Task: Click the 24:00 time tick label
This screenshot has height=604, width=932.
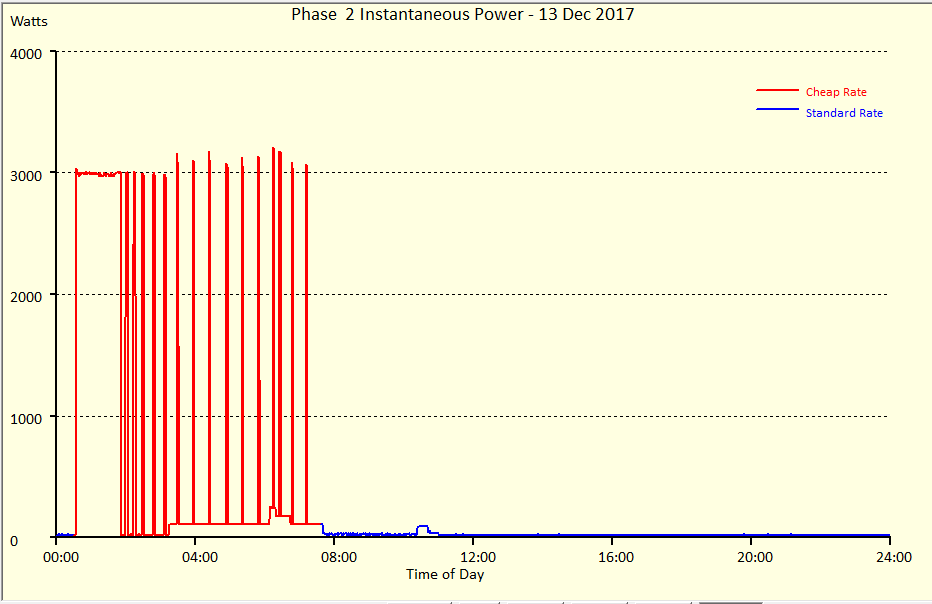Action: pyautogui.click(x=892, y=557)
